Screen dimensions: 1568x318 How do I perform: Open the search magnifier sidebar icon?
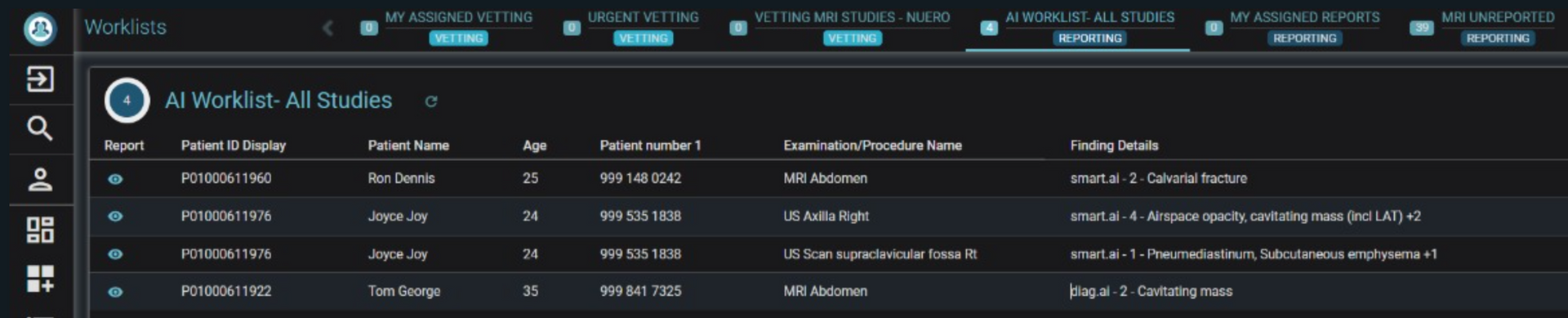click(40, 128)
